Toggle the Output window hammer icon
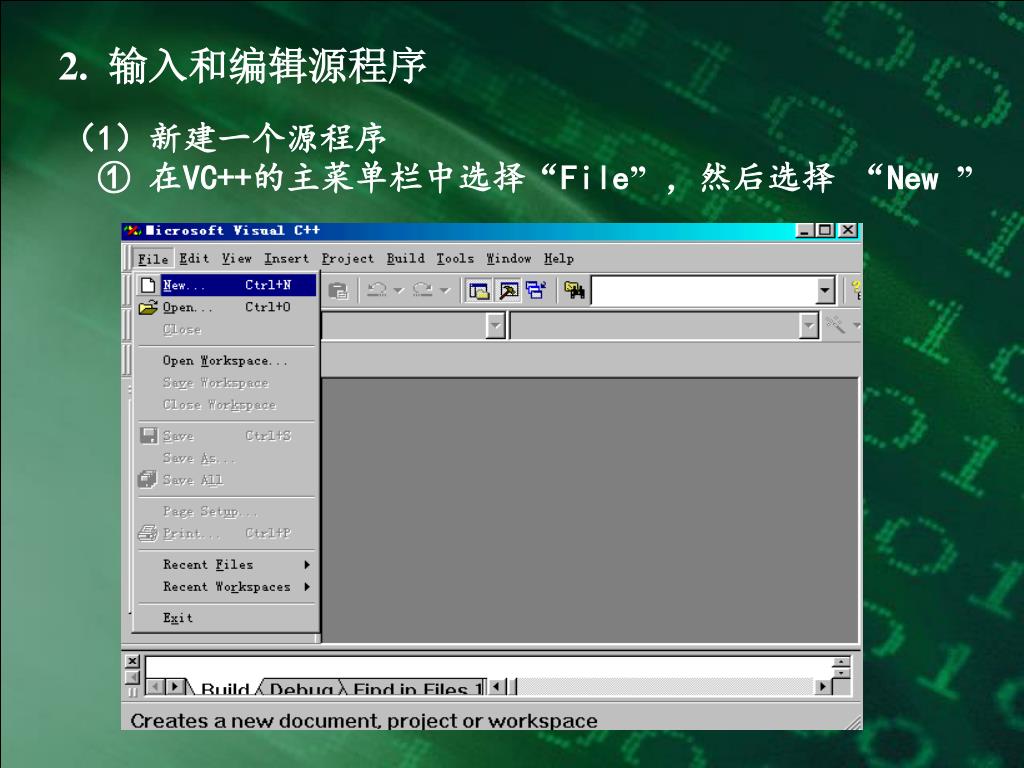The image size is (1024, 768). pos(508,291)
